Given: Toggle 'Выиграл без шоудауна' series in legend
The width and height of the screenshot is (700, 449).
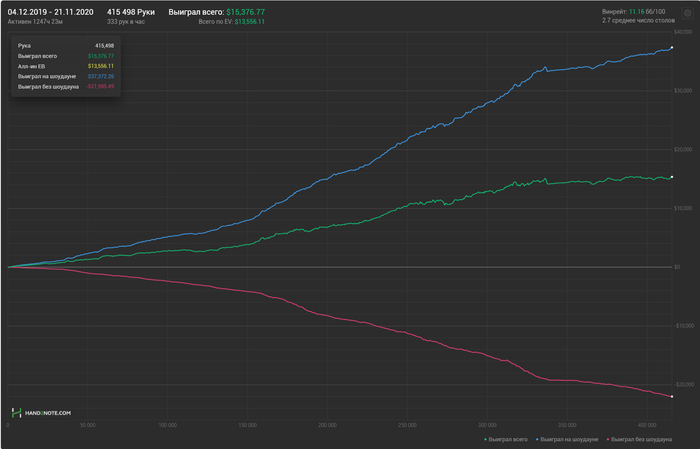Looking at the screenshot, I should tap(639, 440).
